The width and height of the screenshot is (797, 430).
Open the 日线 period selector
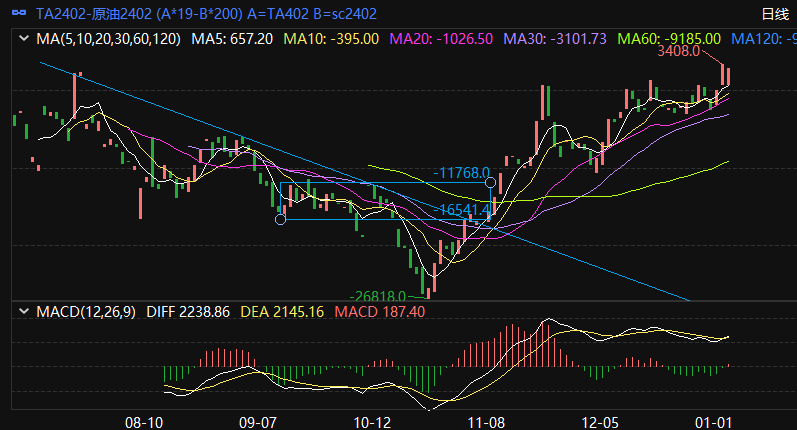click(774, 13)
